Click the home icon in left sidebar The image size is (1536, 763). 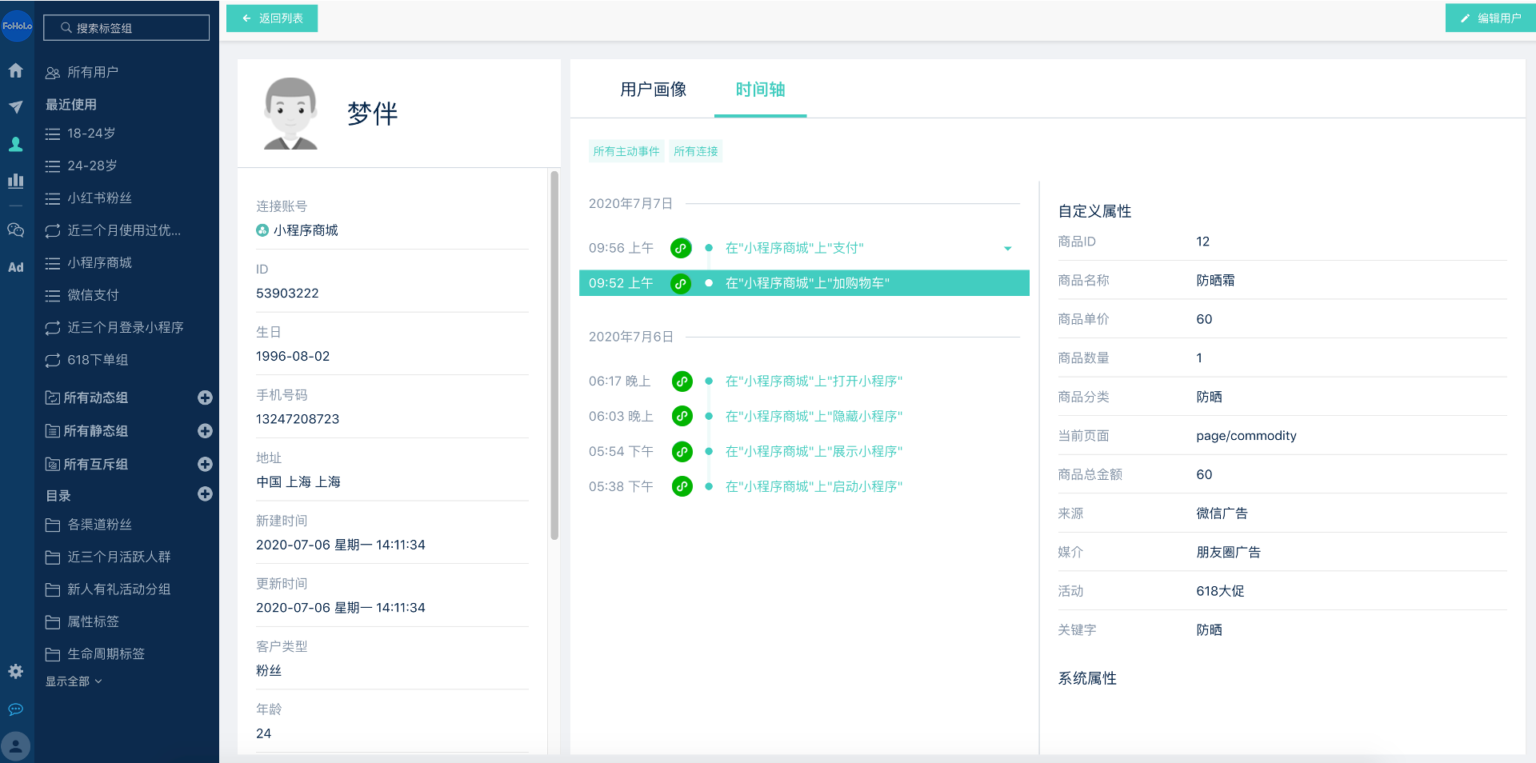point(16,71)
